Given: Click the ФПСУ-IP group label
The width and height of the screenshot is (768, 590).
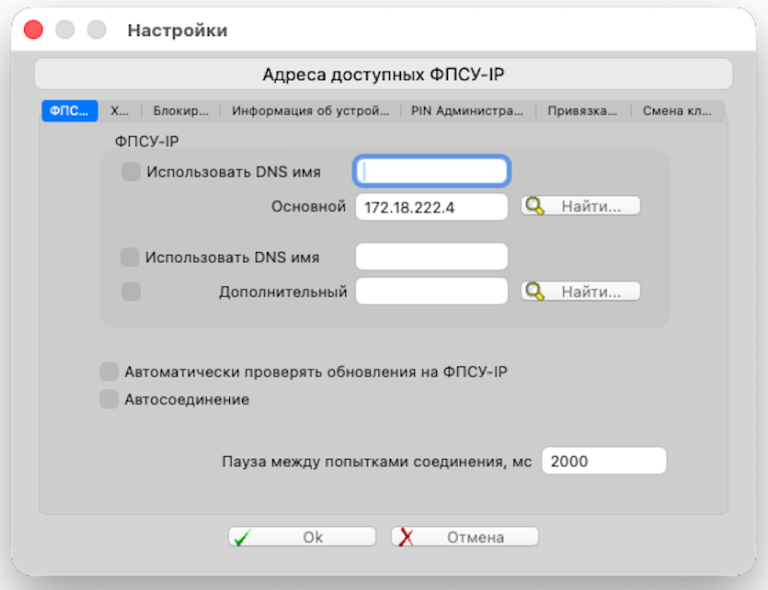Looking at the screenshot, I should [x=147, y=141].
